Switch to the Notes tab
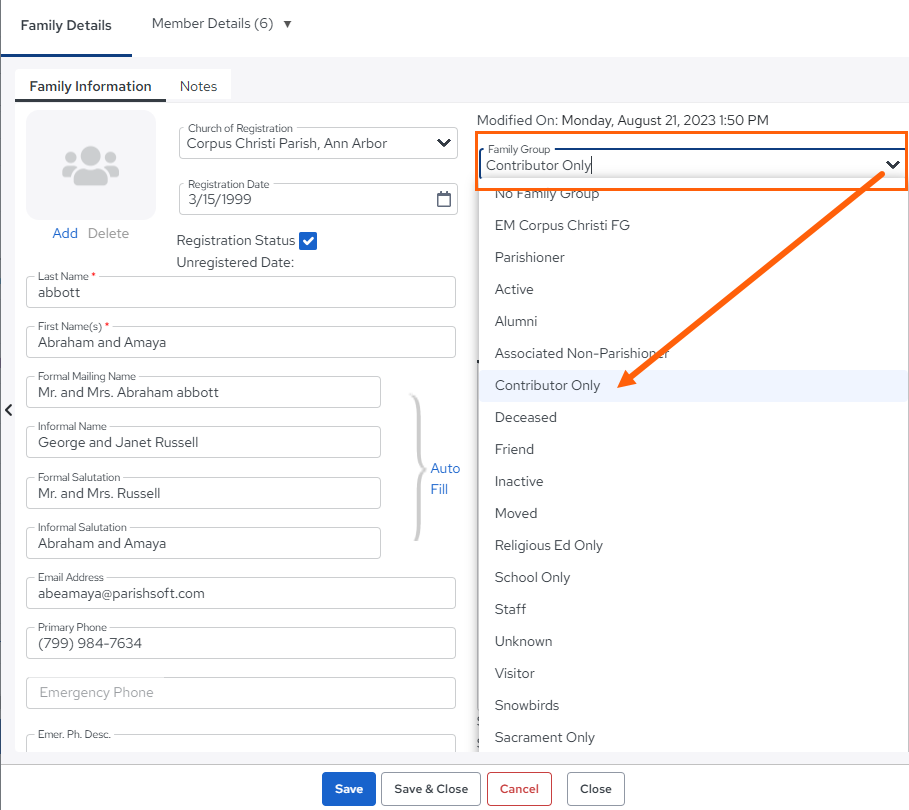 pos(198,86)
